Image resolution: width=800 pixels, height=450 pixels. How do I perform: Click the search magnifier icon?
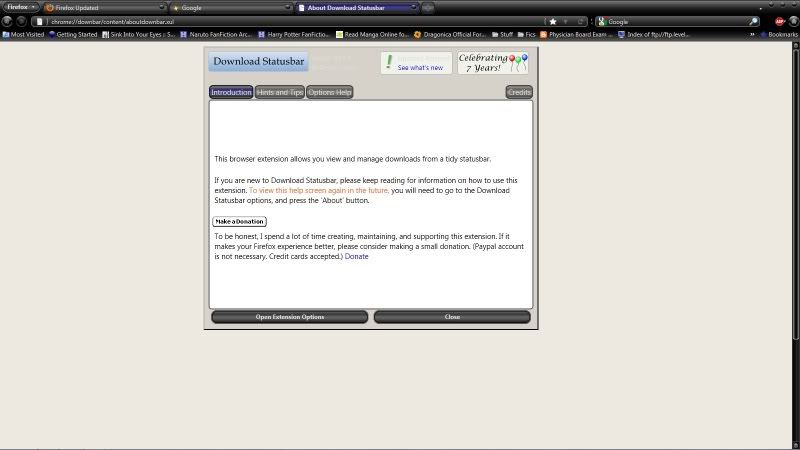pyautogui.click(x=754, y=21)
